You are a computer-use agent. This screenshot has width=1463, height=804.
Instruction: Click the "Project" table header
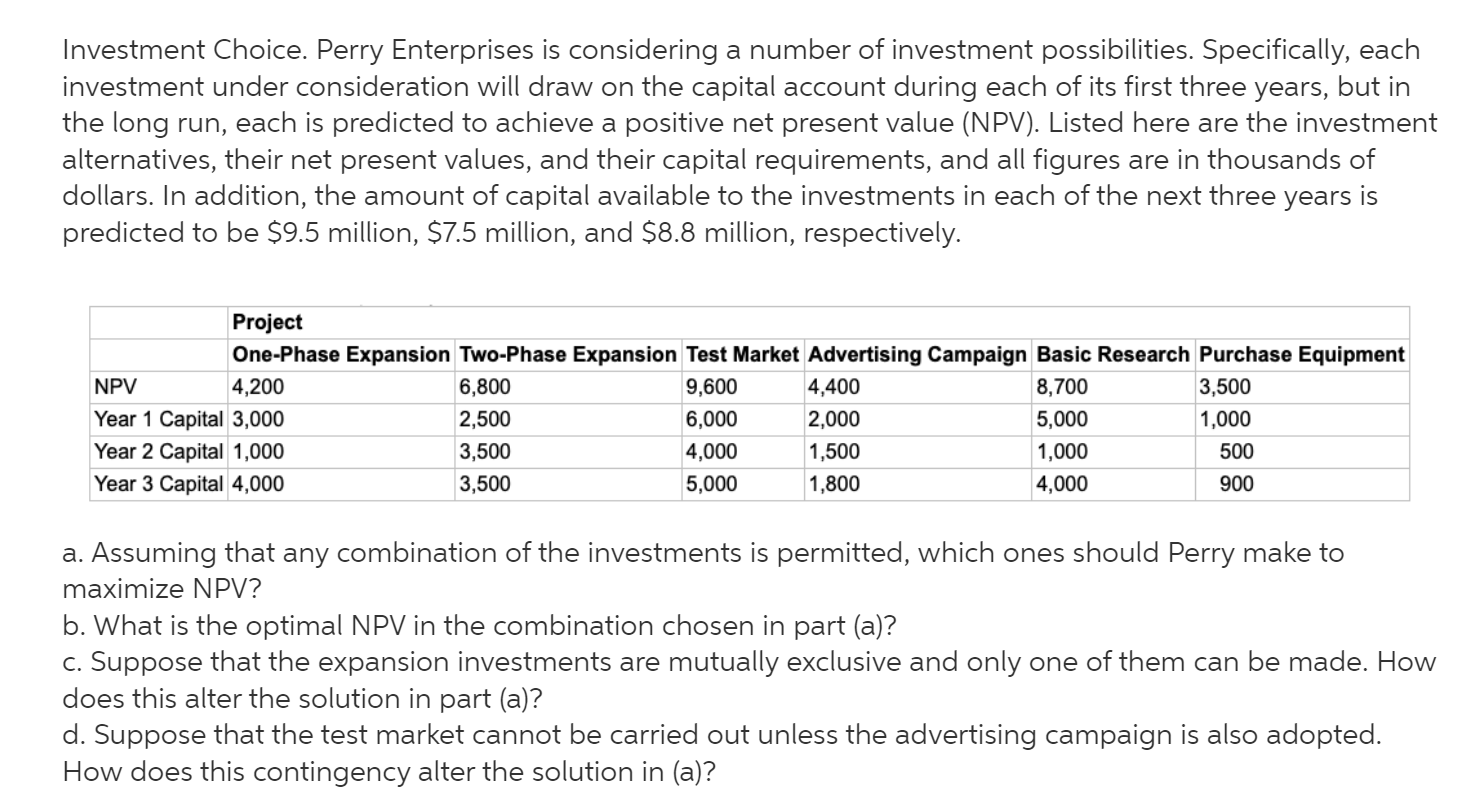point(267,322)
